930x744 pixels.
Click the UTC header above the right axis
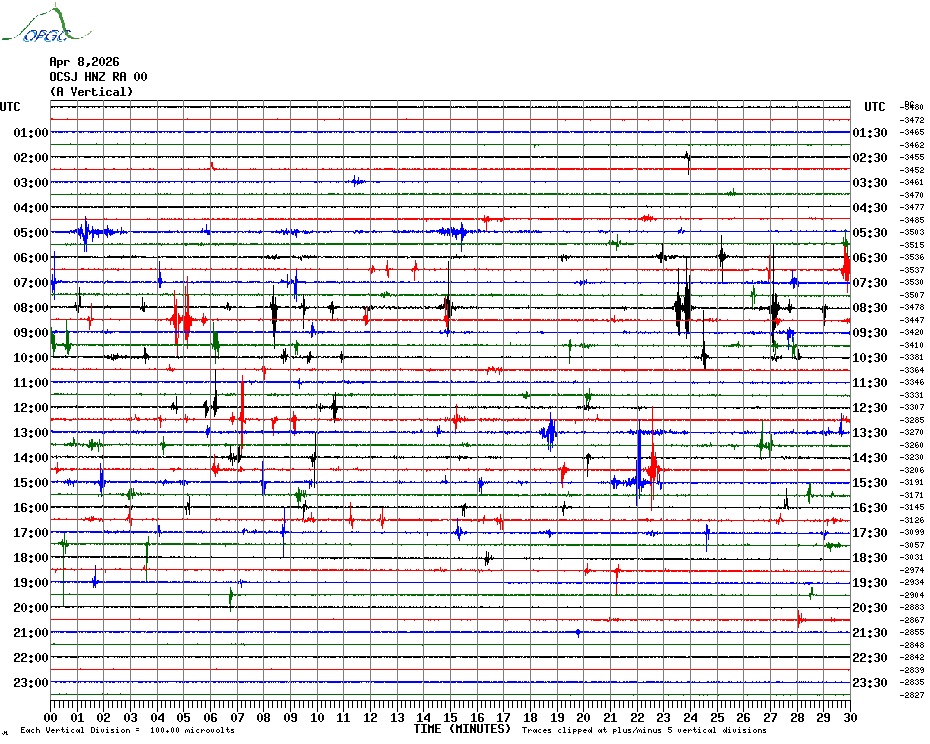point(875,107)
